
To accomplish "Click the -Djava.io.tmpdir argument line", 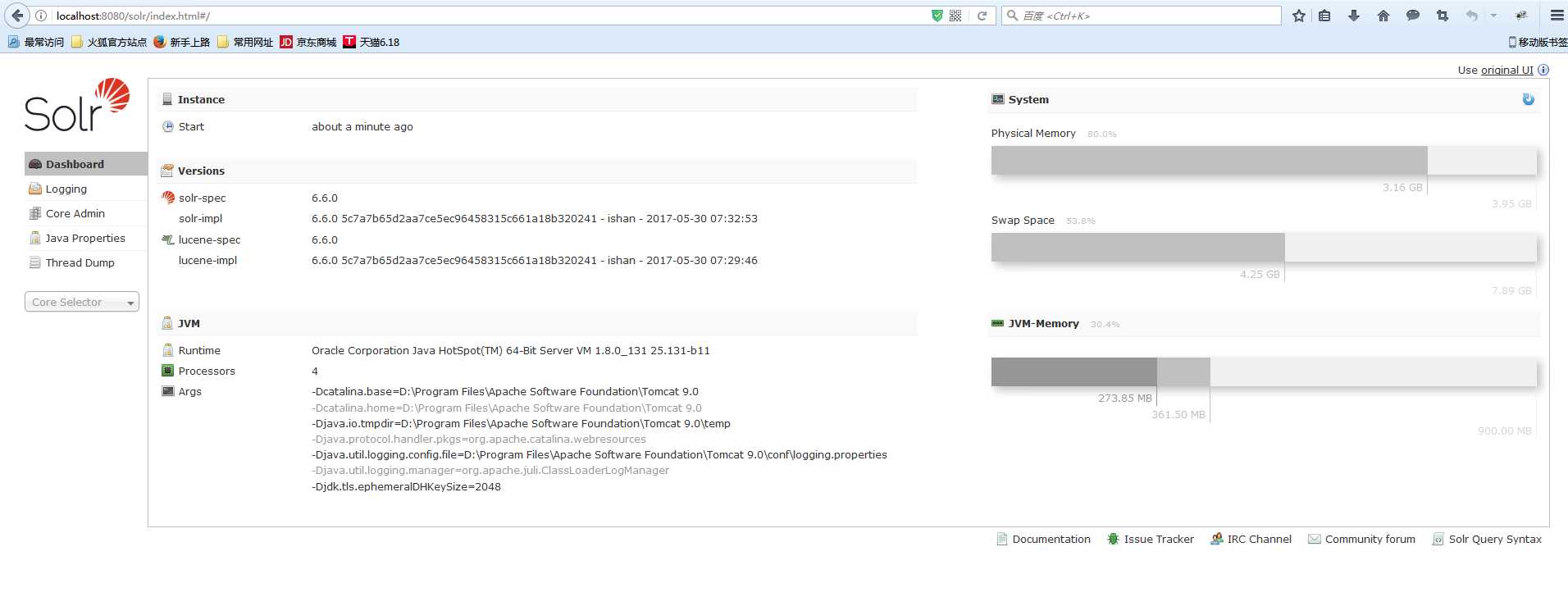I will click(x=521, y=423).
